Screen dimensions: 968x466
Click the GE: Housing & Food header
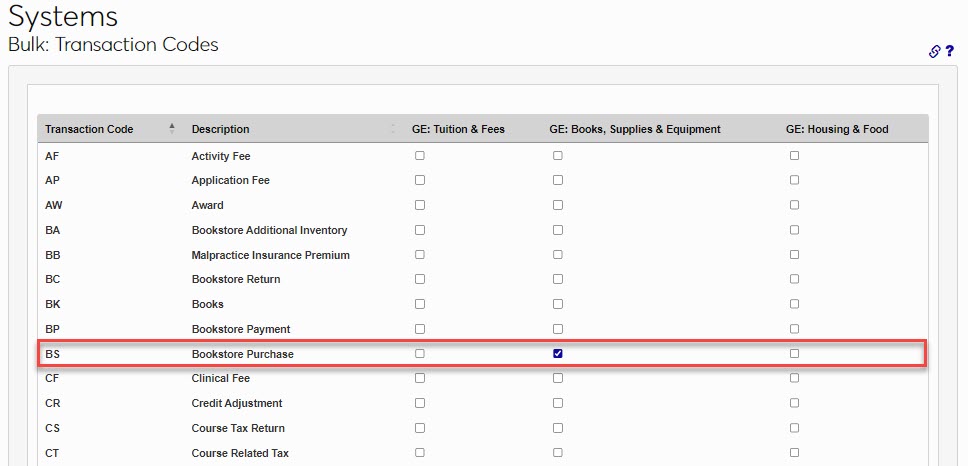(837, 129)
